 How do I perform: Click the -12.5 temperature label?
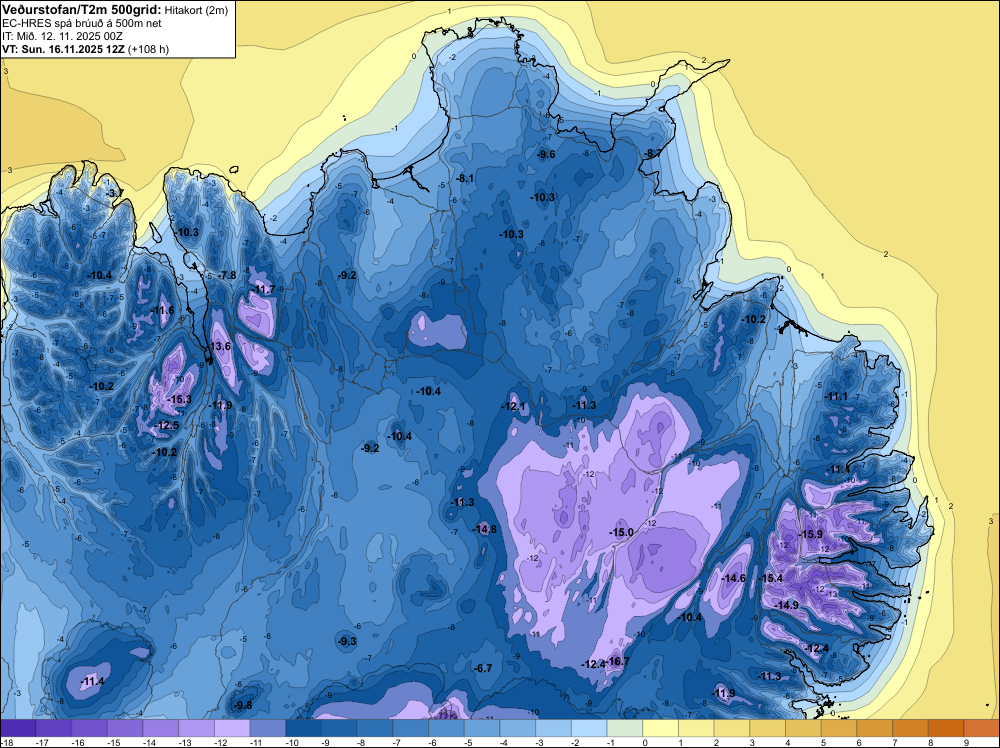pyautogui.click(x=168, y=425)
